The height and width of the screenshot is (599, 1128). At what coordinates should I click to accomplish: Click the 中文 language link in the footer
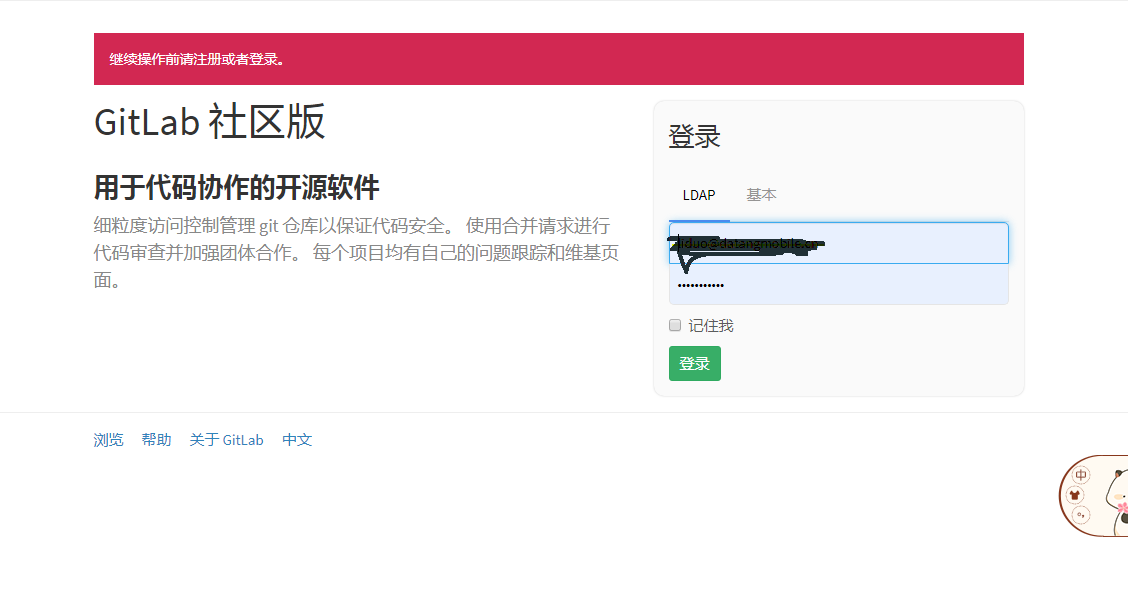297,440
